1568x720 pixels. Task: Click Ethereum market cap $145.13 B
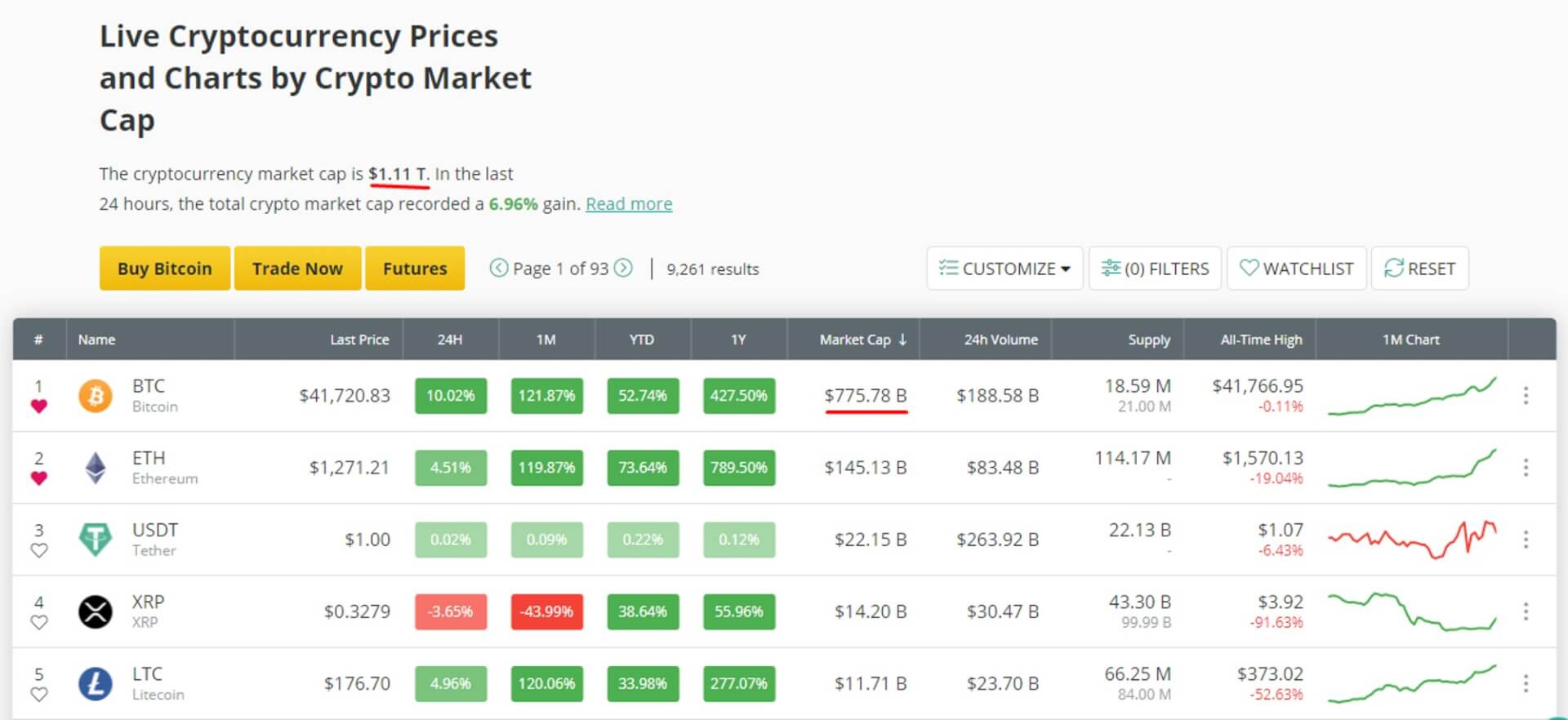point(866,468)
